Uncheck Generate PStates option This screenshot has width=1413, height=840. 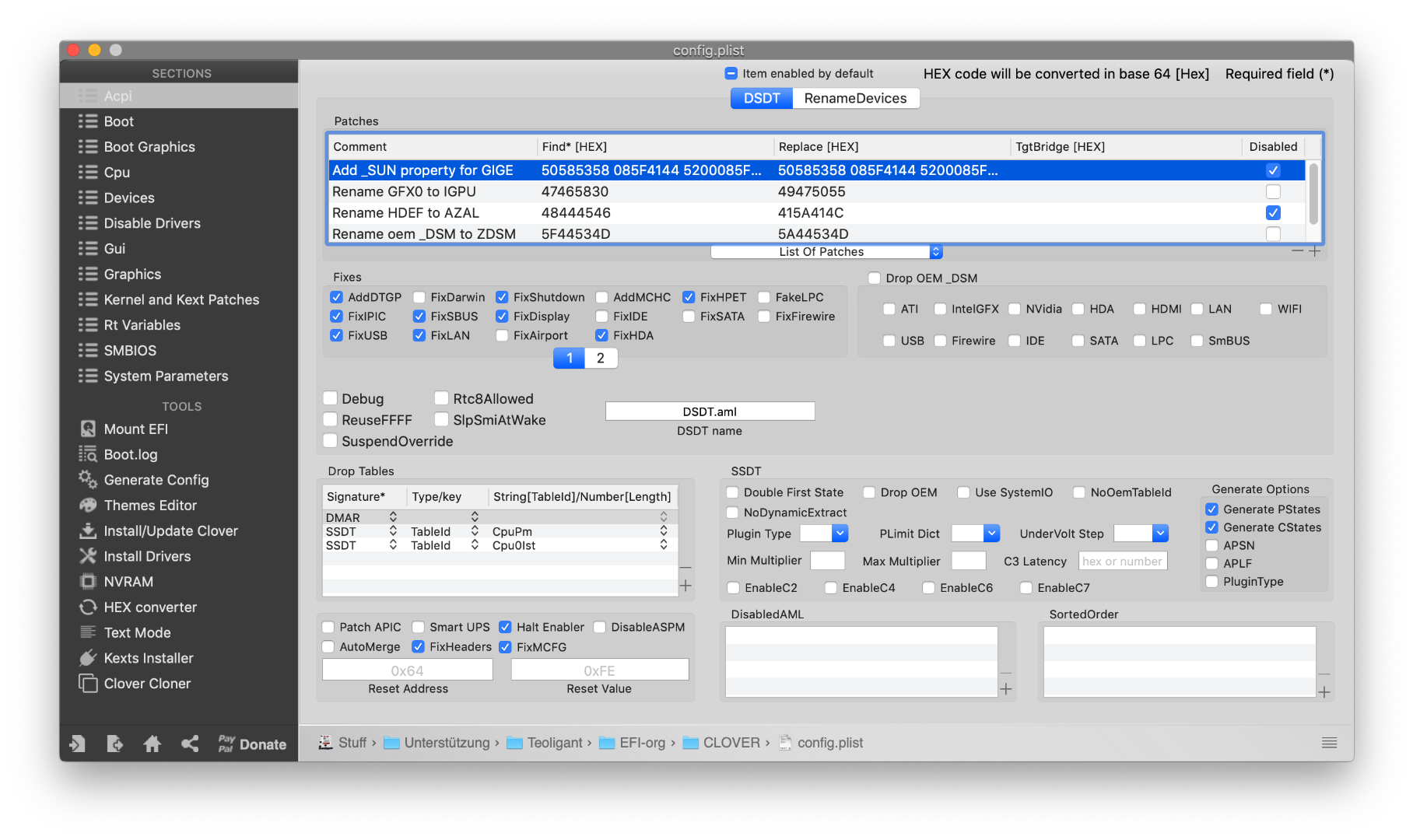pyautogui.click(x=1212, y=509)
